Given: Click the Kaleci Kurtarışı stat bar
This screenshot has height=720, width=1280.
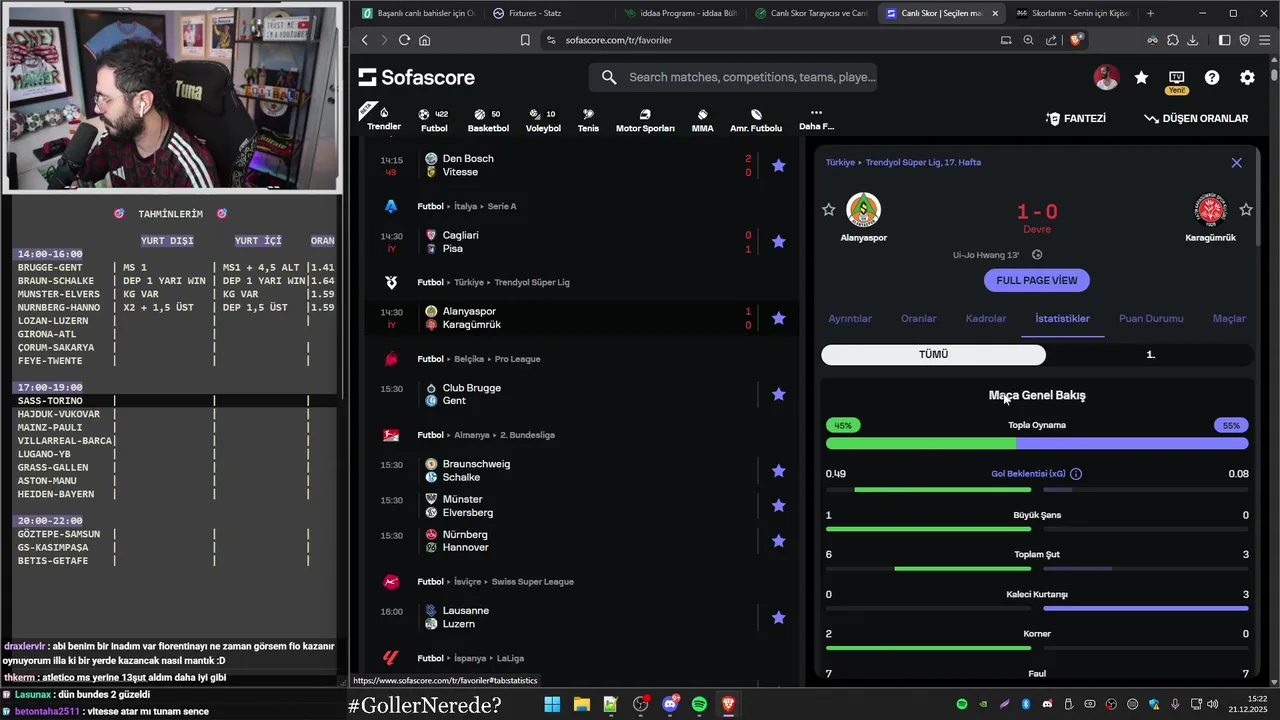Looking at the screenshot, I should [x=1037, y=608].
